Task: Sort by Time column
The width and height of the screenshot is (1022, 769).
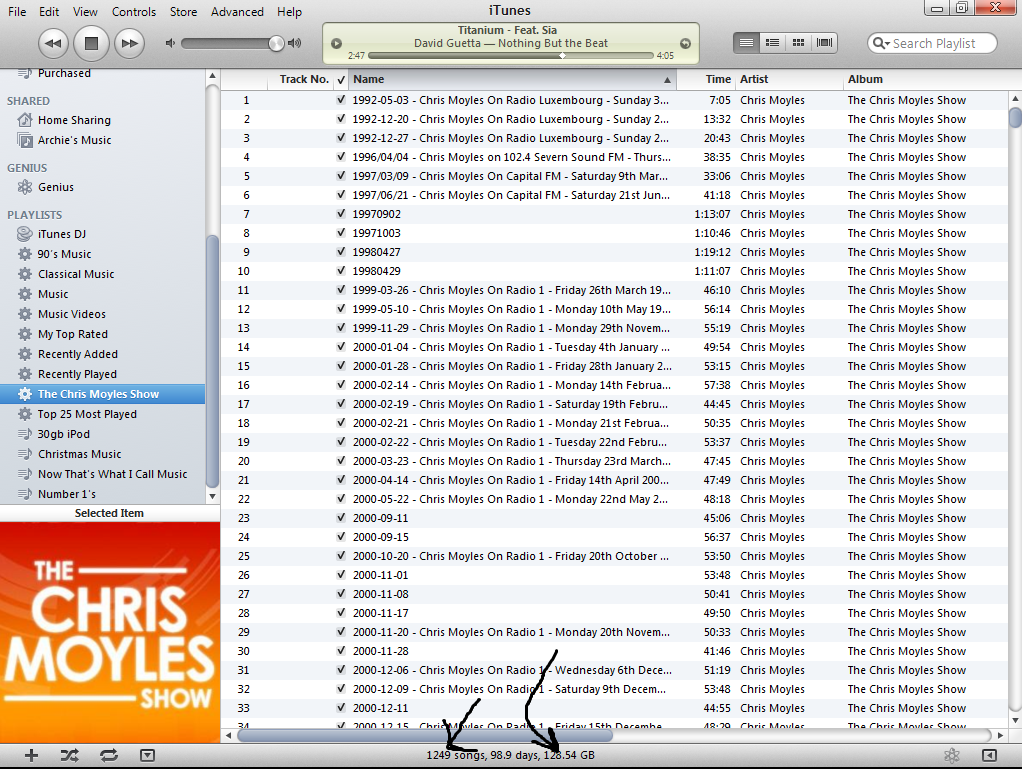Action: pyautogui.click(x=706, y=80)
